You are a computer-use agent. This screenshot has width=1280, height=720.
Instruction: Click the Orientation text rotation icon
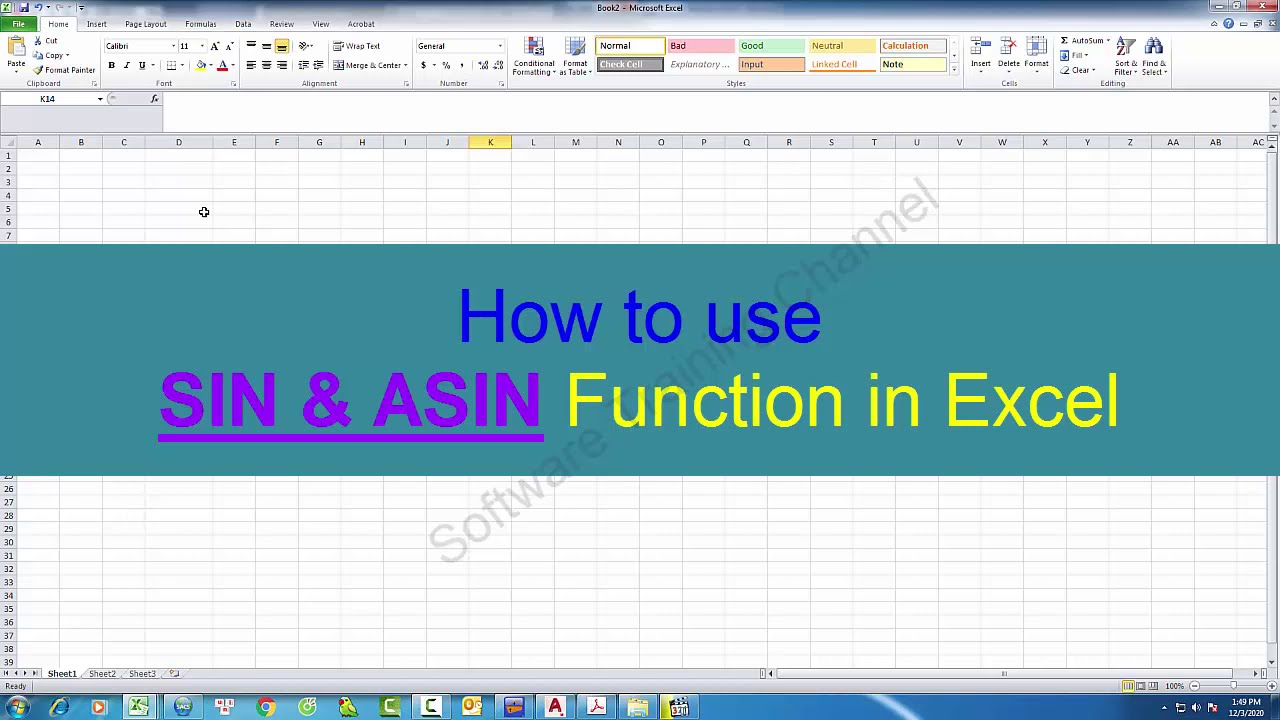coord(305,46)
